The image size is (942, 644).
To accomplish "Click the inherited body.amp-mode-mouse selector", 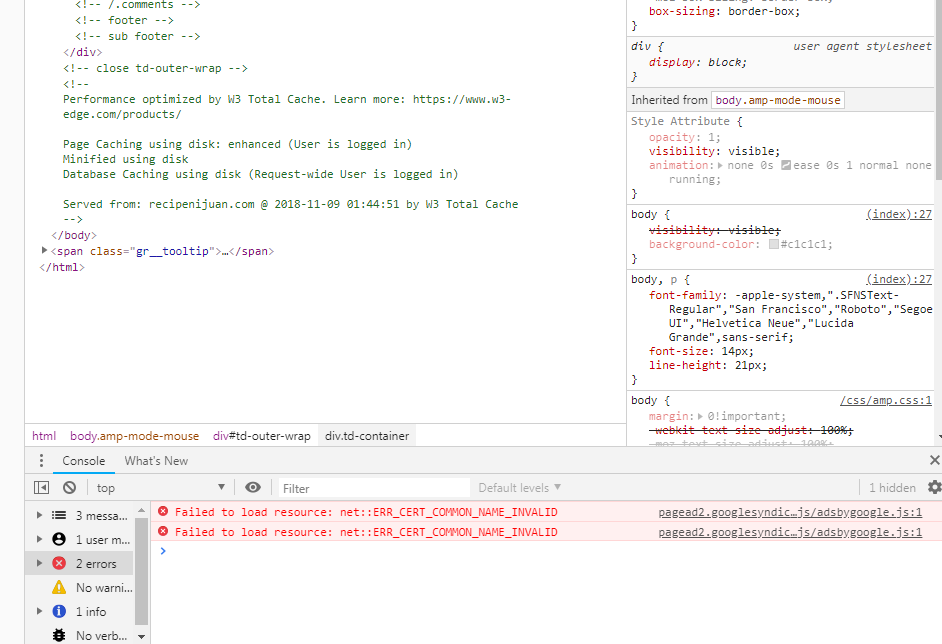I will [x=778, y=100].
